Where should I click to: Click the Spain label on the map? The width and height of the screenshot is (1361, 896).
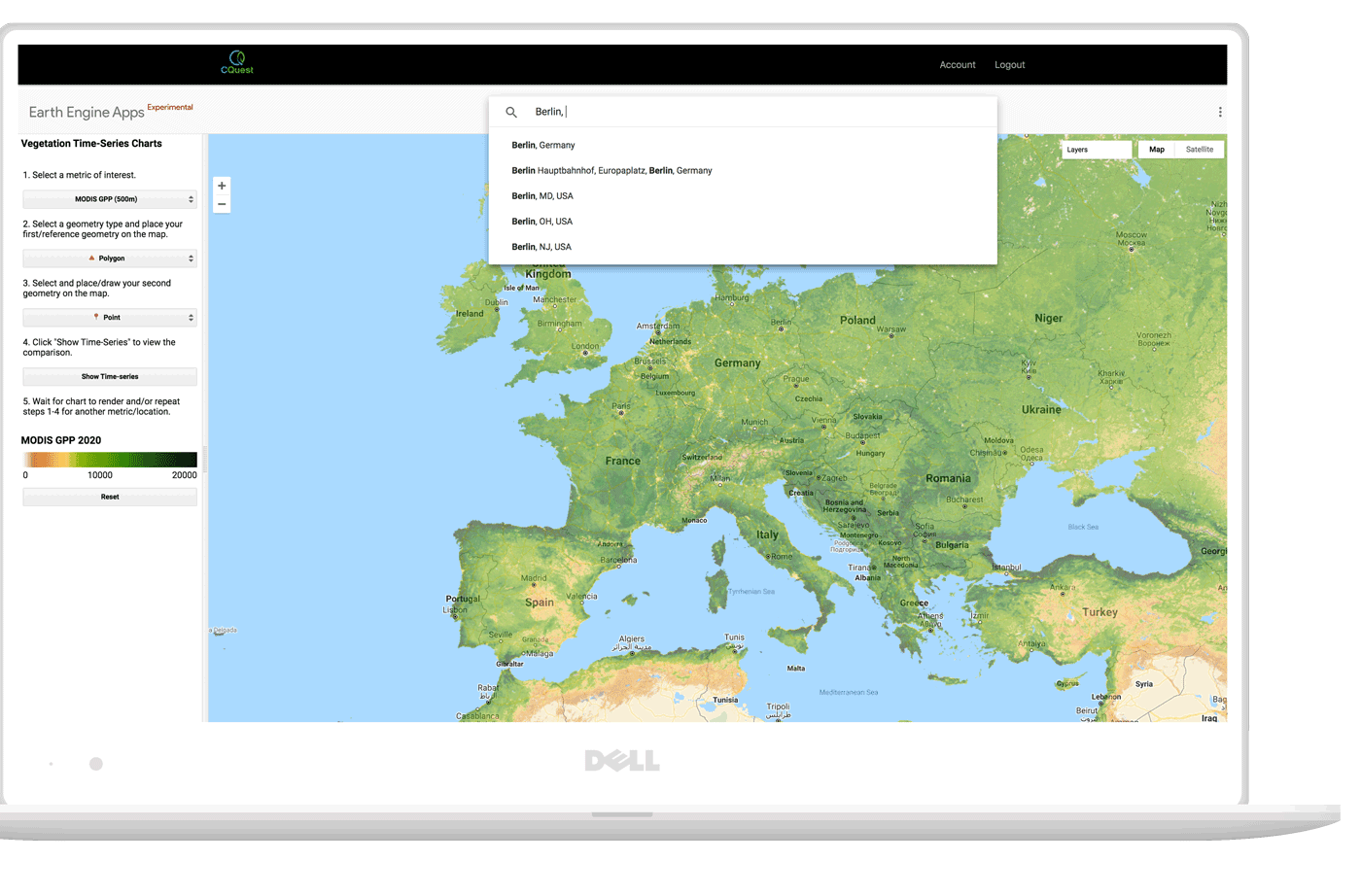(540, 603)
